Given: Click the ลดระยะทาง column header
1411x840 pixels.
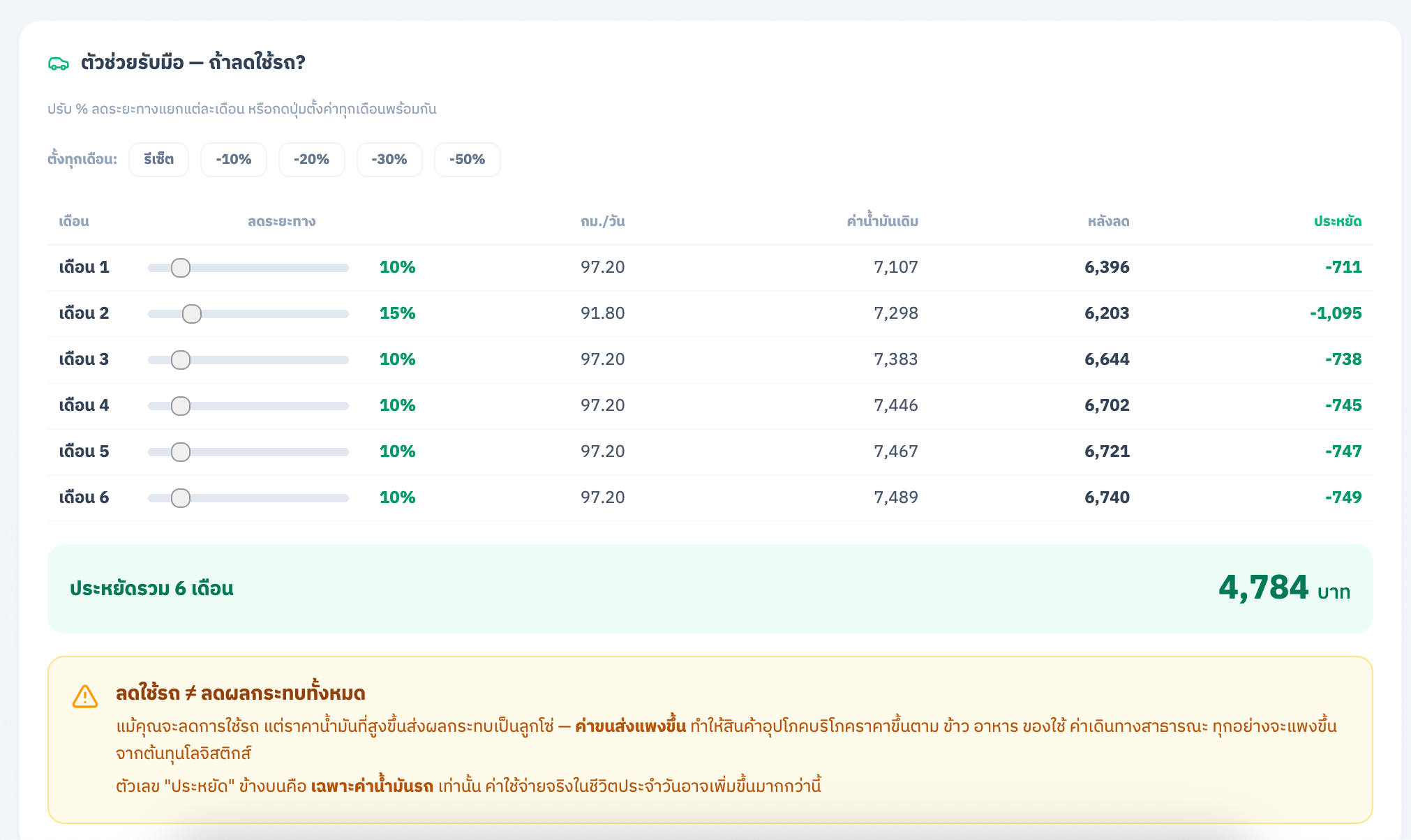Looking at the screenshot, I should (x=281, y=222).
